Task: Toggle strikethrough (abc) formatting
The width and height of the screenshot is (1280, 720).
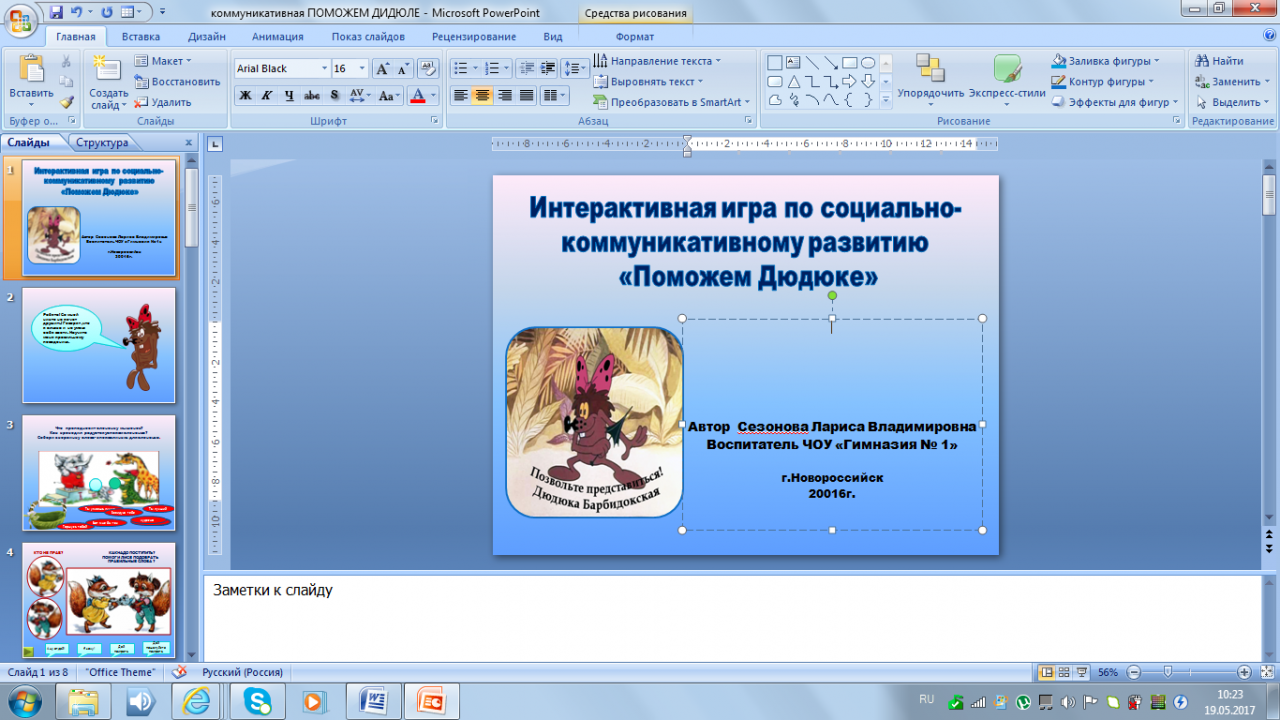Action: 311,96
